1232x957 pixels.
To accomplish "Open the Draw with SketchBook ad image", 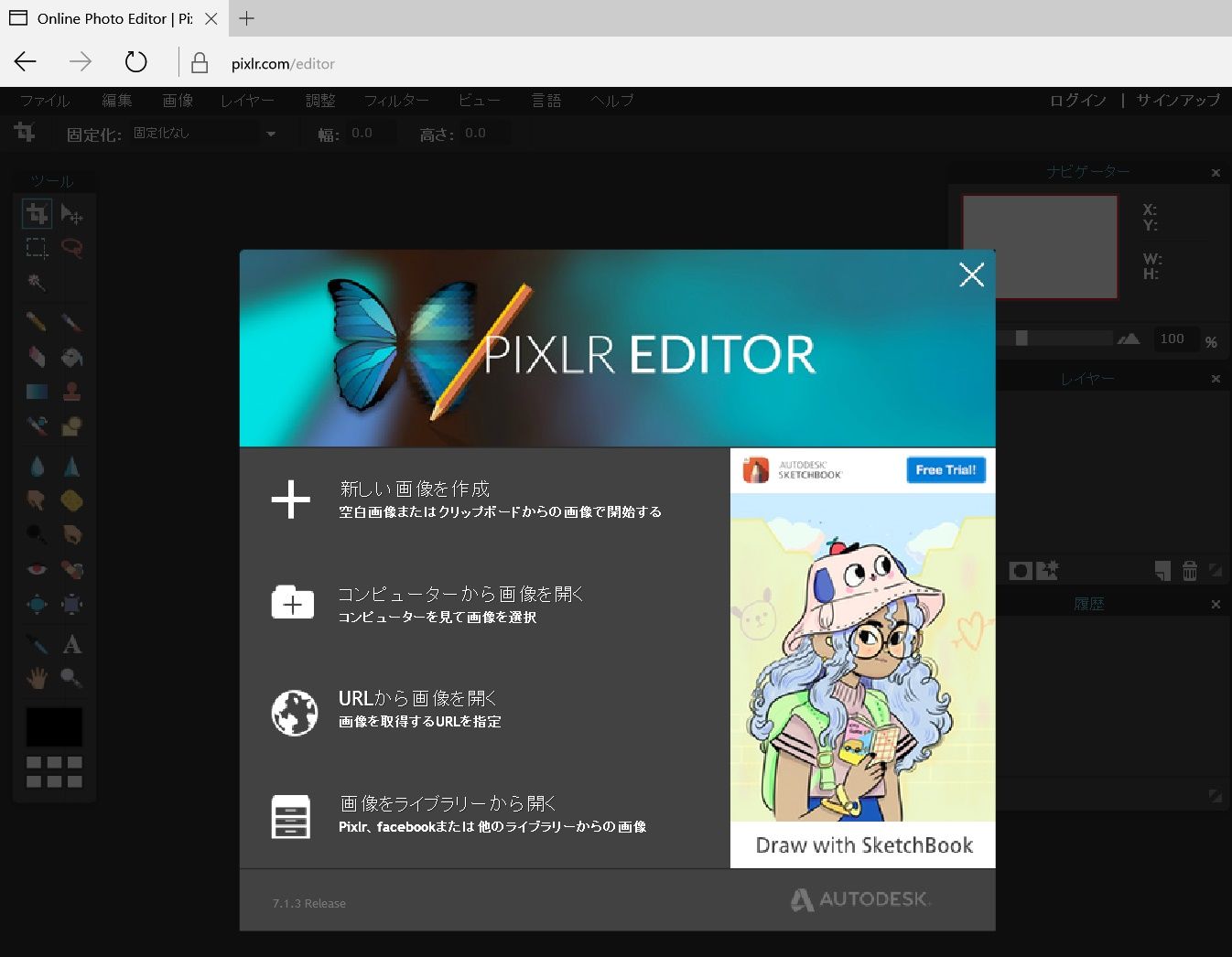I will (x=862, y=658).
